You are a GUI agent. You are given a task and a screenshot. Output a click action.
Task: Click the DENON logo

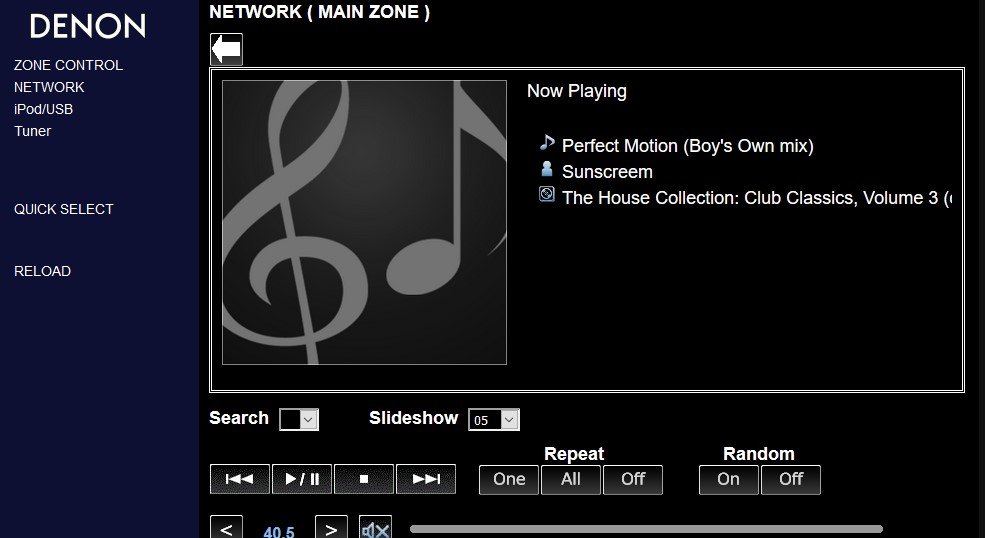click(x=88, y=26)
